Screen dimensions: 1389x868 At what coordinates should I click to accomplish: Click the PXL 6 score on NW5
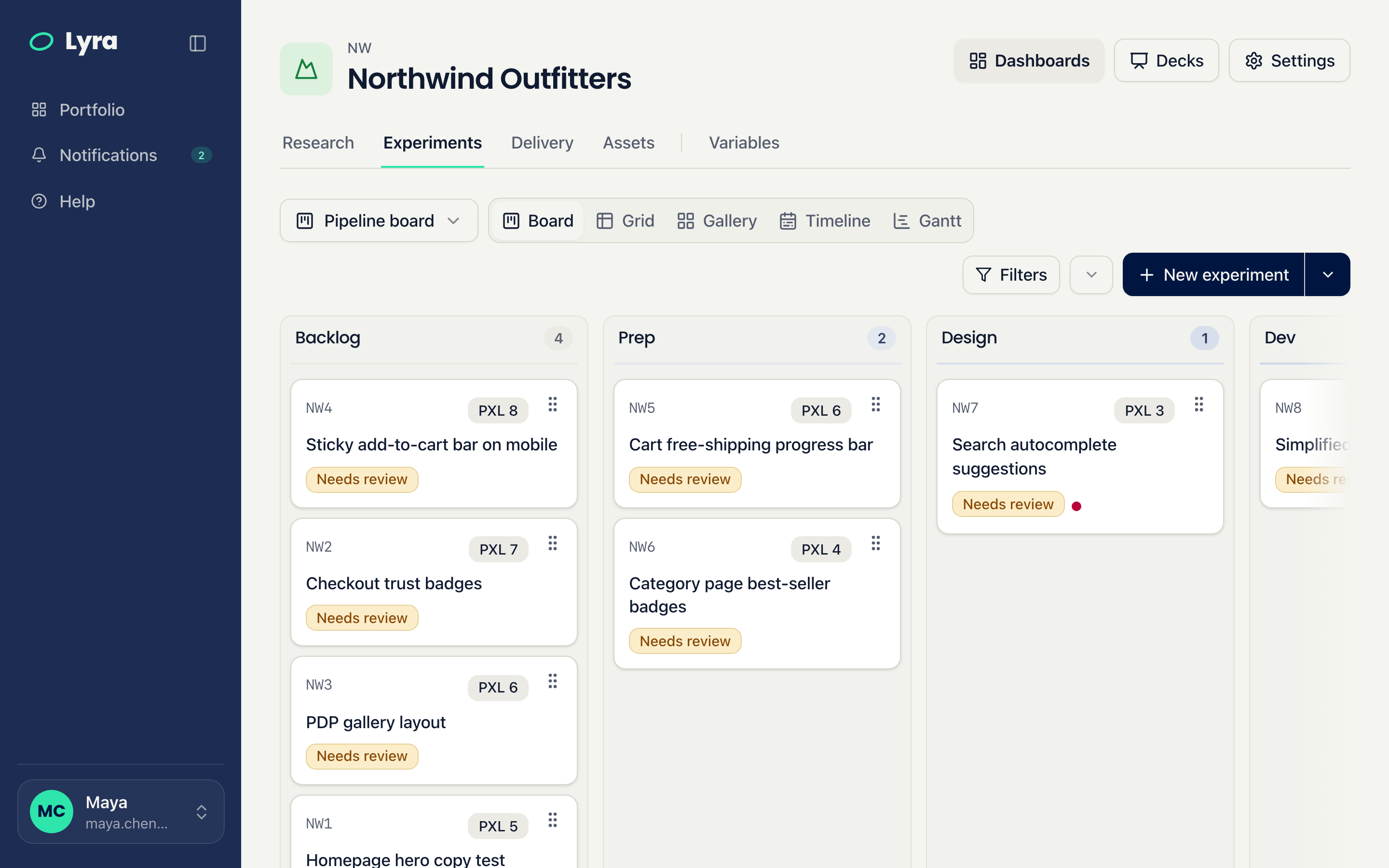coord(821,410)
